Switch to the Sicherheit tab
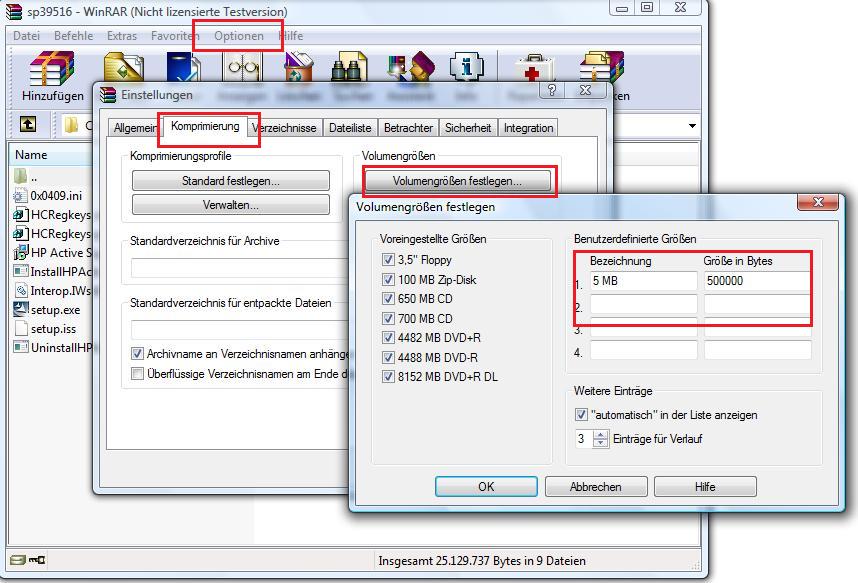Image resolution: width=858 pixels, height=583 pixels. click(468, 128)
